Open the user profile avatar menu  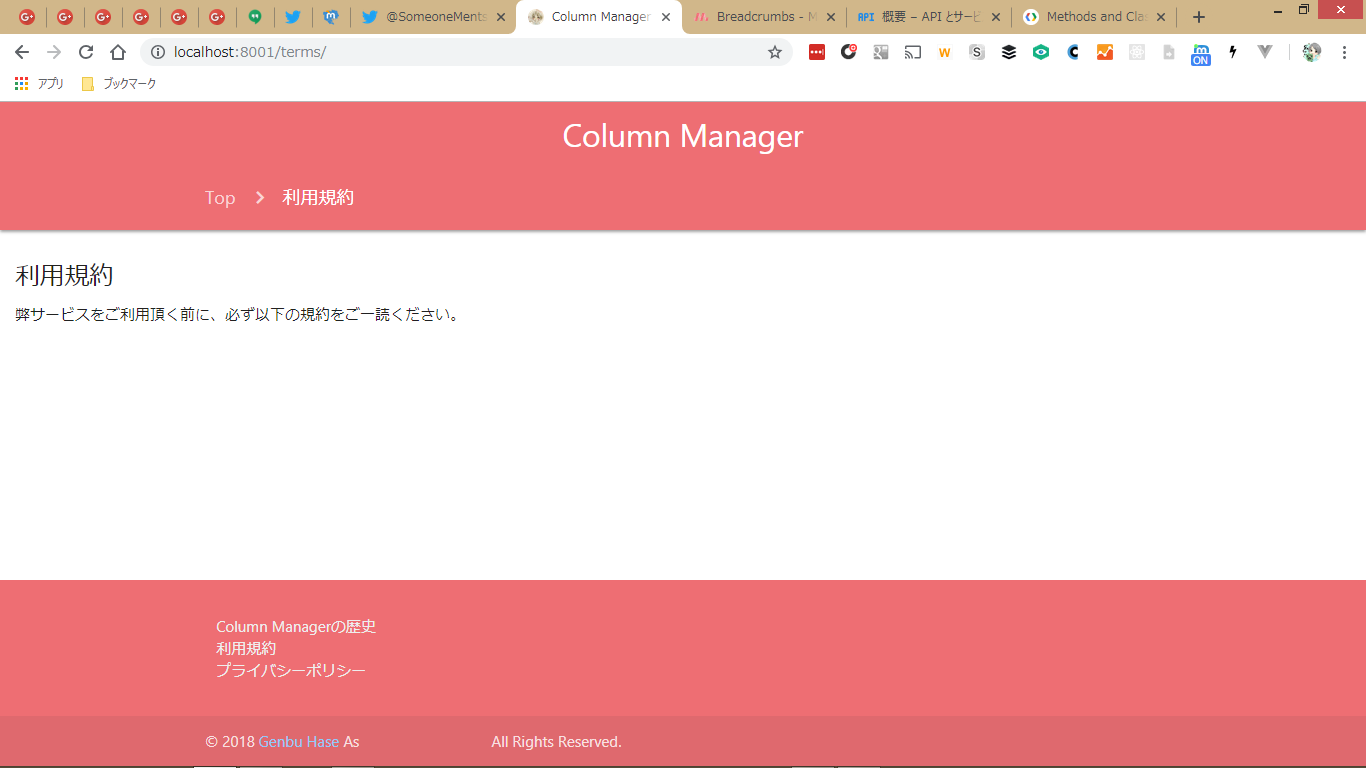(x=1312, y=52)
